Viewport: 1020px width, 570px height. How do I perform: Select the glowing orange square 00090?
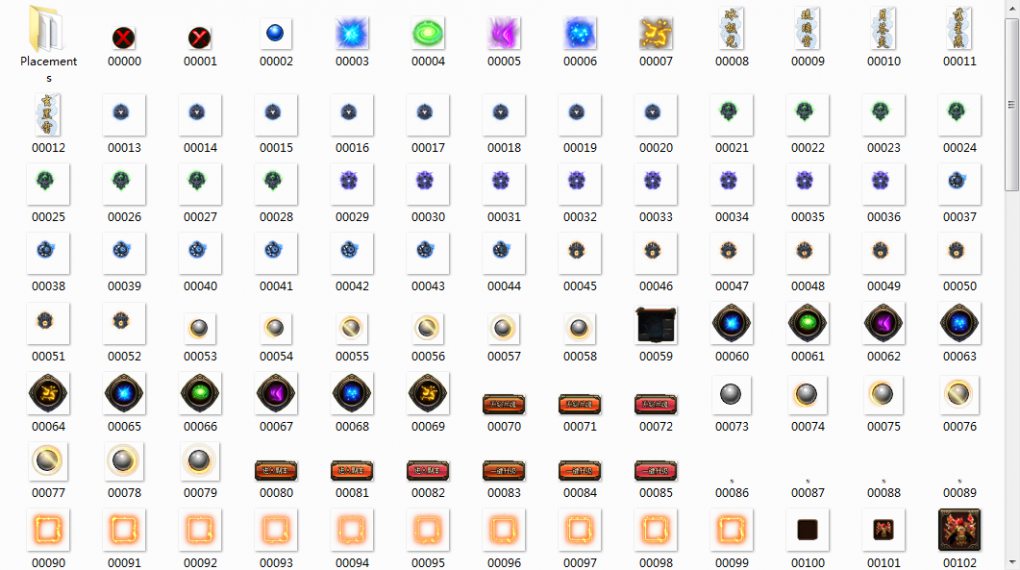pyautogui.click(x=48, y=530)
